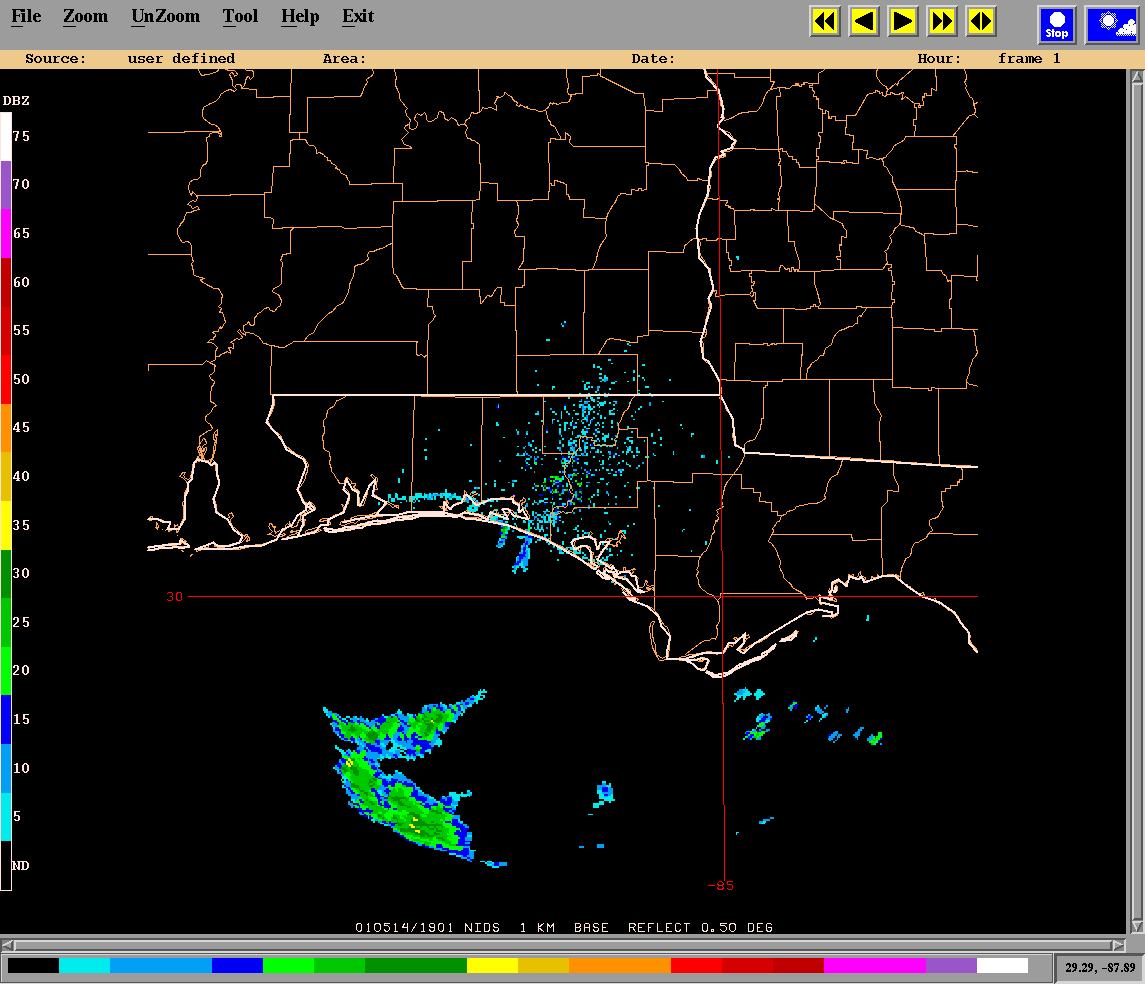Image resolution: width=1145 pixels, height=984 pixels.
Task: Click the horizontal scrollbar right arrow
Action: 1119,945
